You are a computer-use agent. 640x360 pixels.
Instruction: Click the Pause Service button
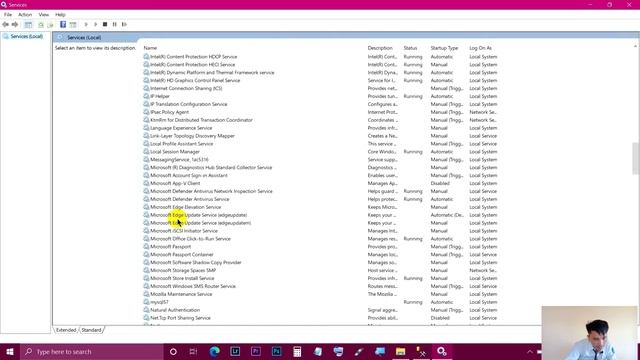115,24
